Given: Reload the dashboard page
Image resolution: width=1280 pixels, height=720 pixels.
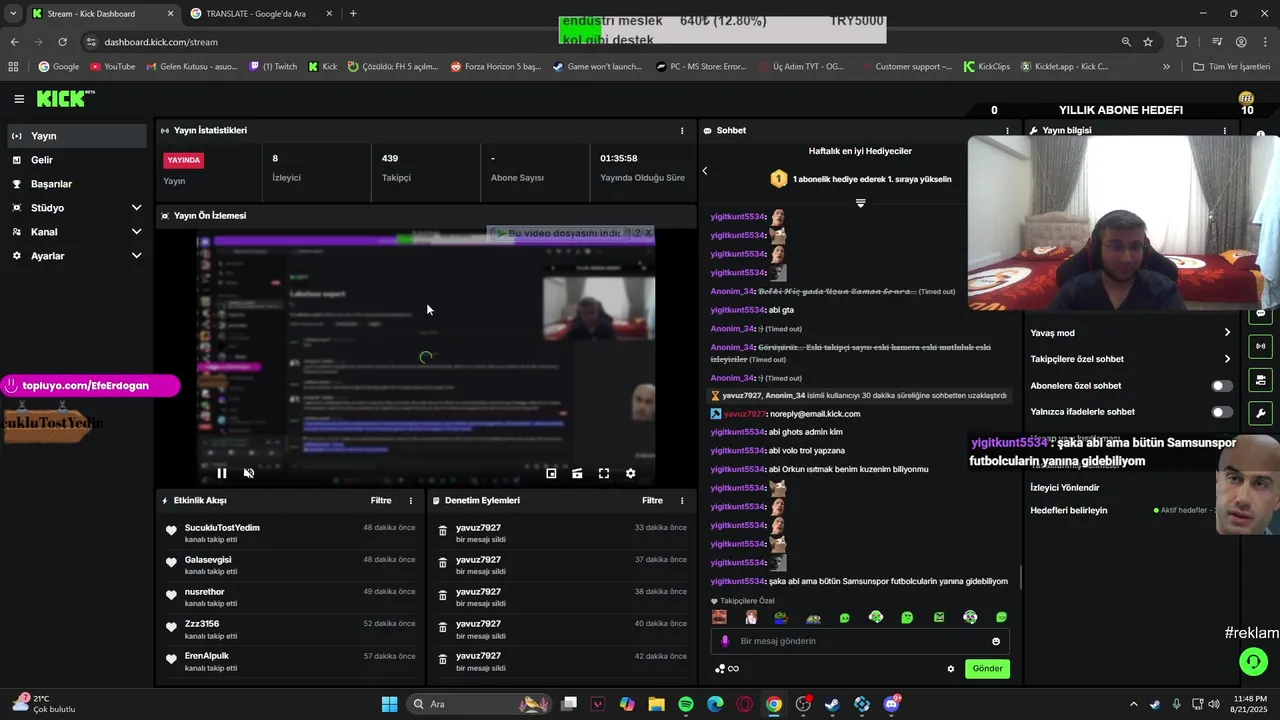Looking at the screenshot, I should pyautogui.click(x=62, y=42).
